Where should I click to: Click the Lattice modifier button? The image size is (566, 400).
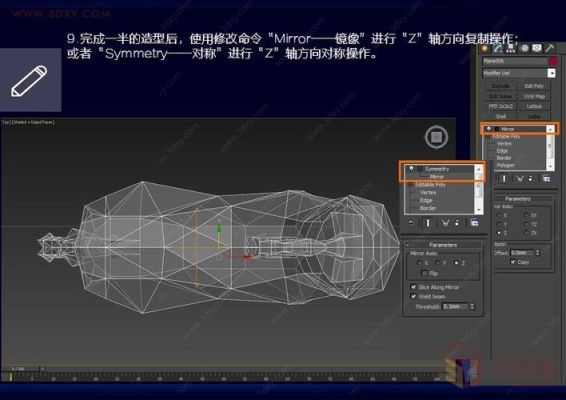[x=534, y=106]
